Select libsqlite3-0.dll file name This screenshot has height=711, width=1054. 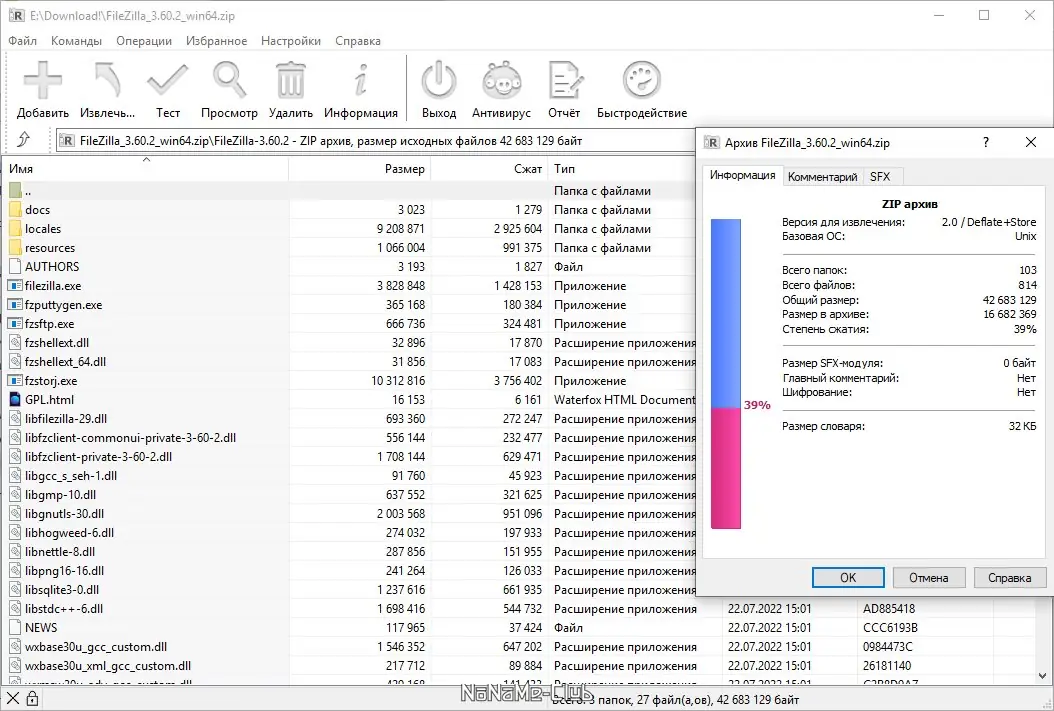point(62,589)
